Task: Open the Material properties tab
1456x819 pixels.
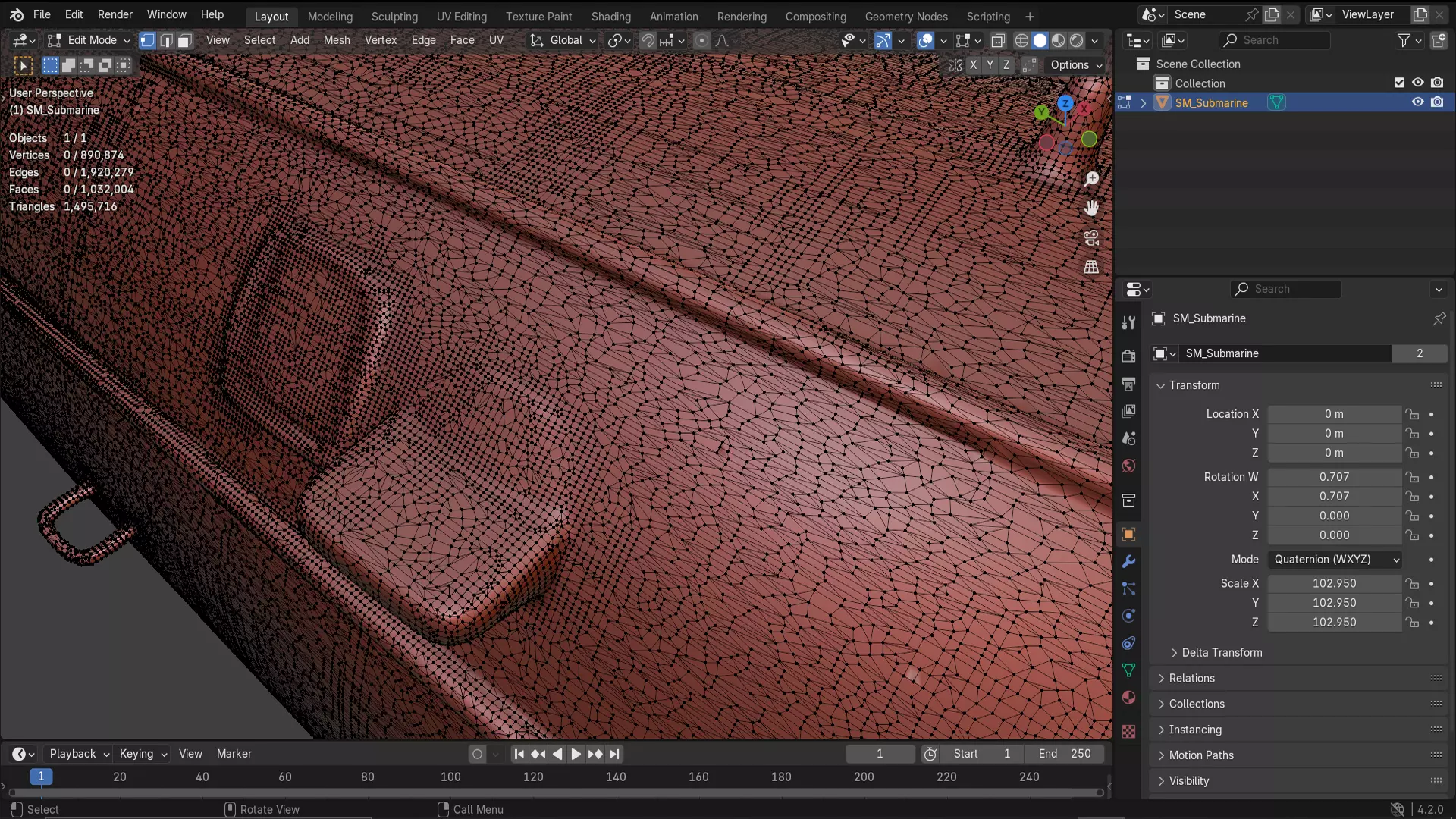Action: tap(1128, 698)
